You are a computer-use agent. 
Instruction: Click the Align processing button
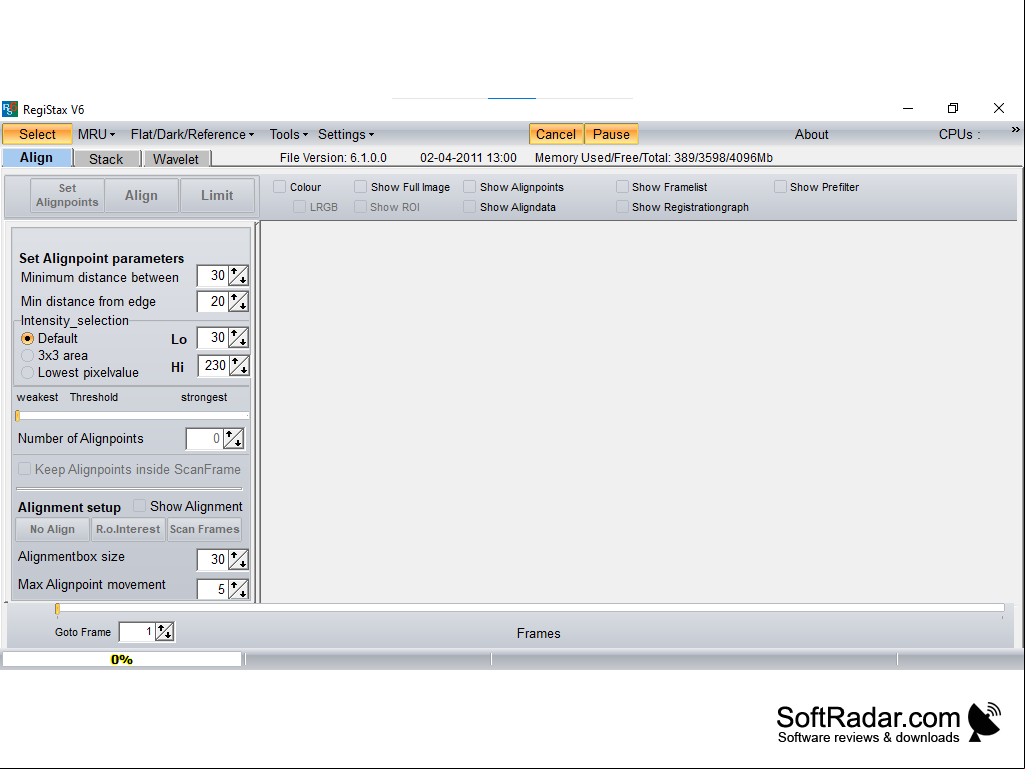coord(142,195)
